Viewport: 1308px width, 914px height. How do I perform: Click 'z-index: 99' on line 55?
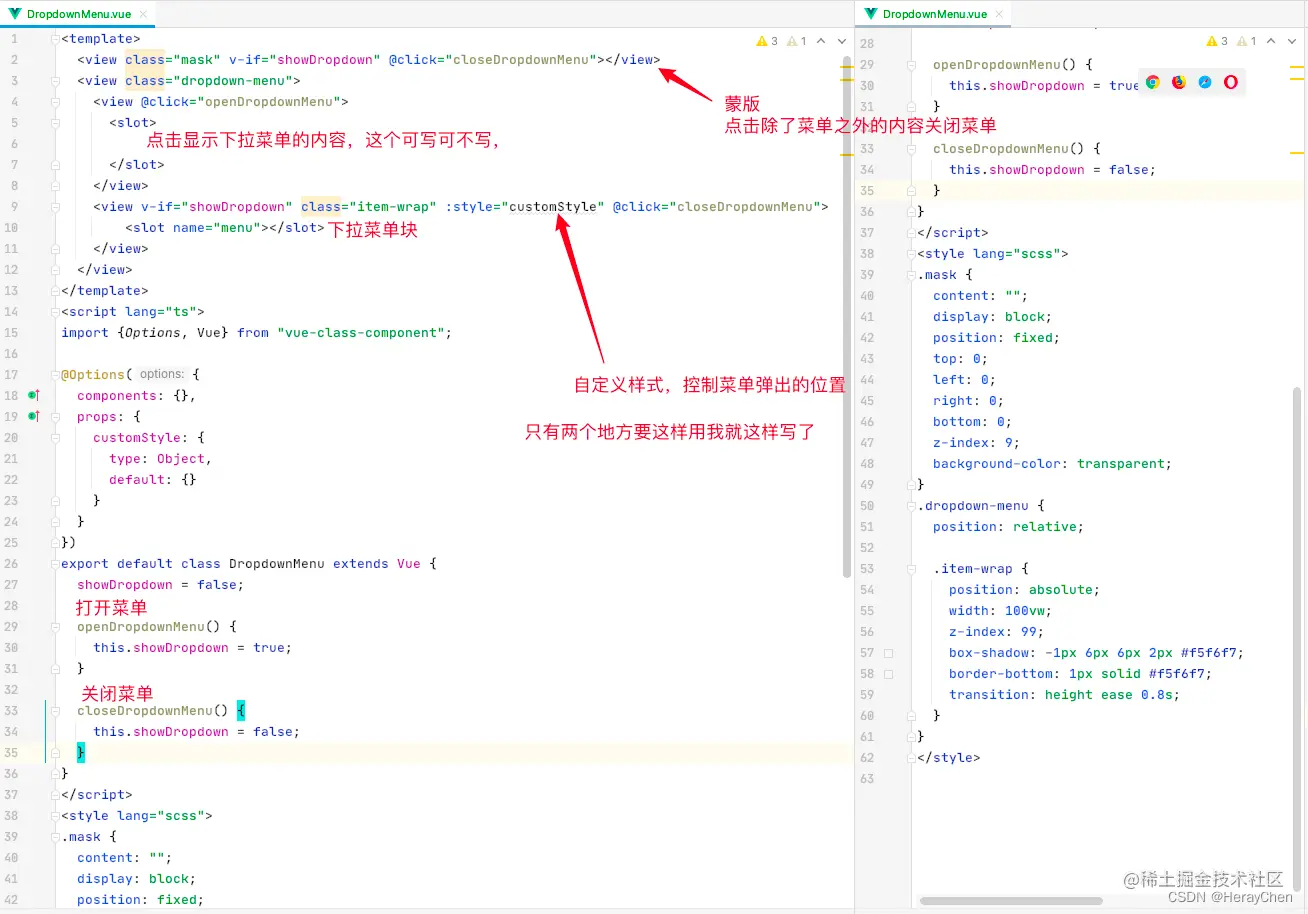pyautogui.click(x=993, y=632)
